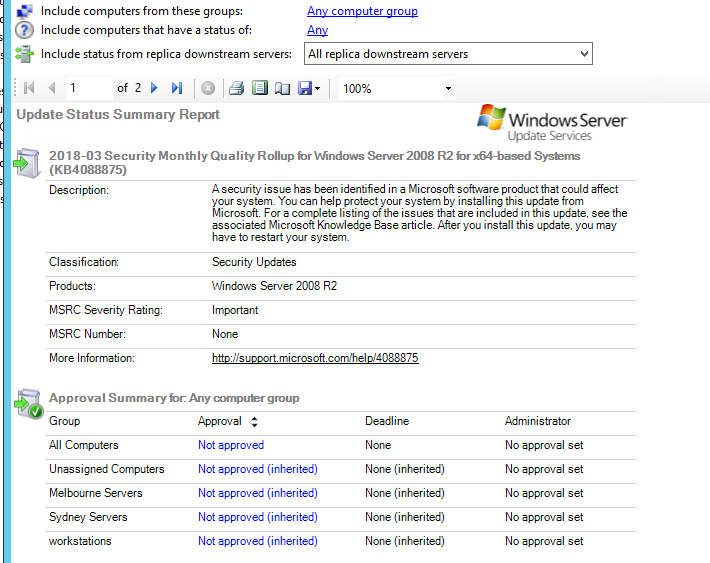The image size is (710, 563).
Task: Go to previous report page
Action: tap(52, 88)
